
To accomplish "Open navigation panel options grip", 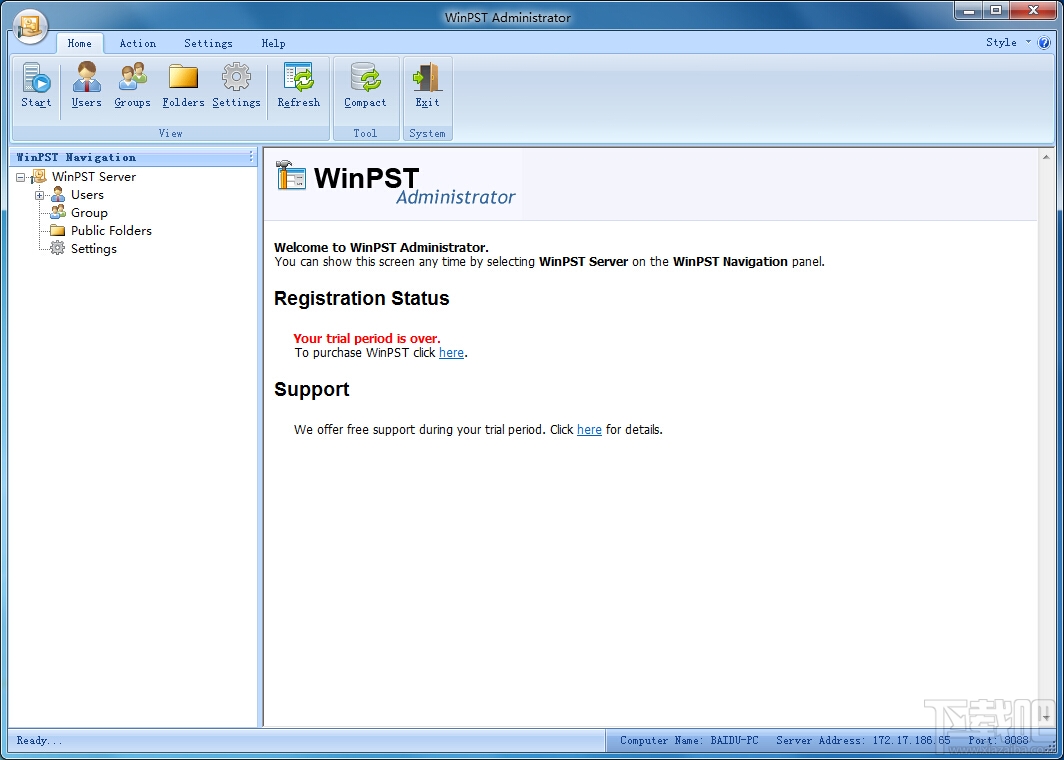I will click(251, 157).
